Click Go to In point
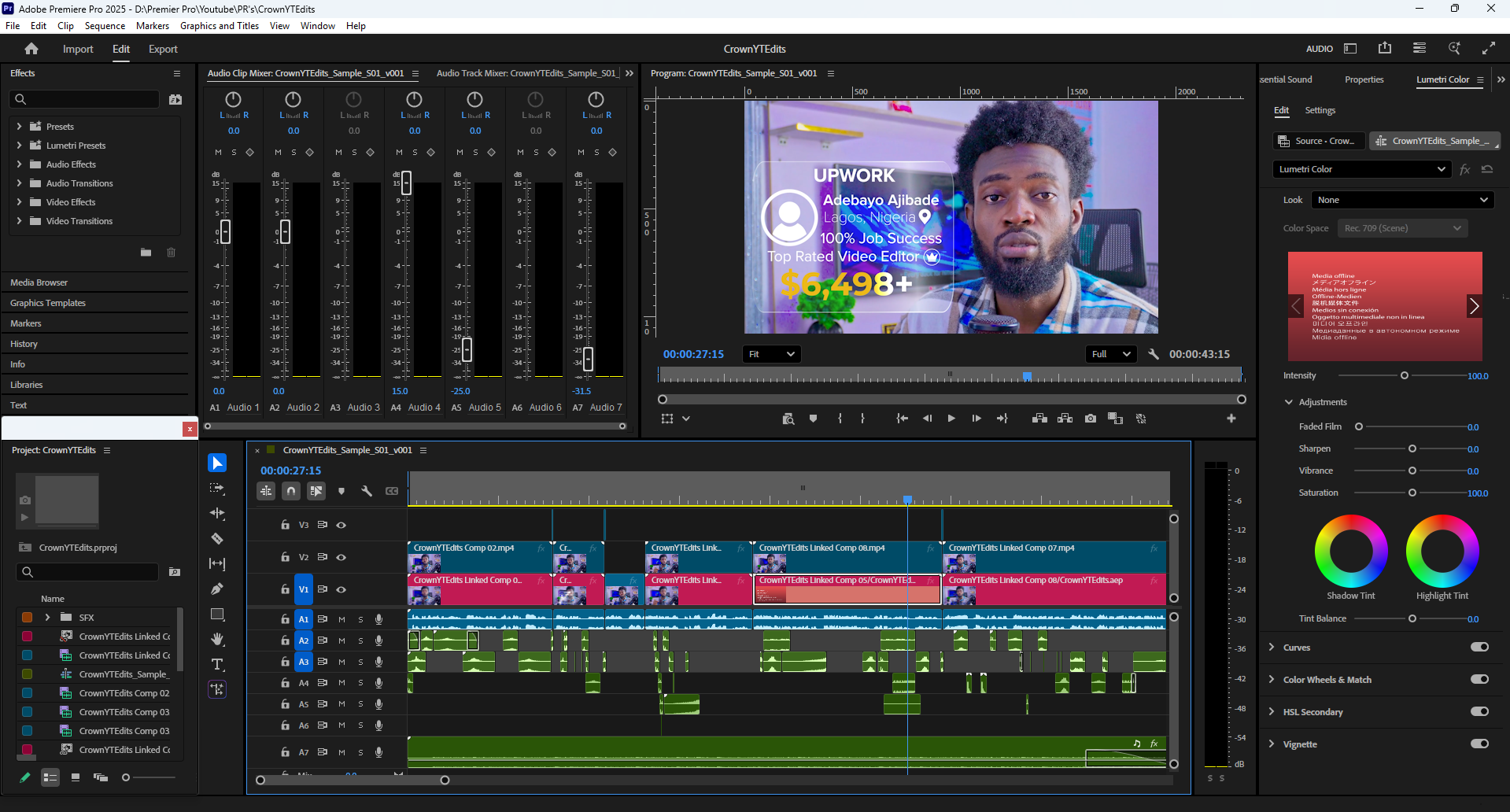Viewport: 1510px width, 812px height. (x=903, y=419)
